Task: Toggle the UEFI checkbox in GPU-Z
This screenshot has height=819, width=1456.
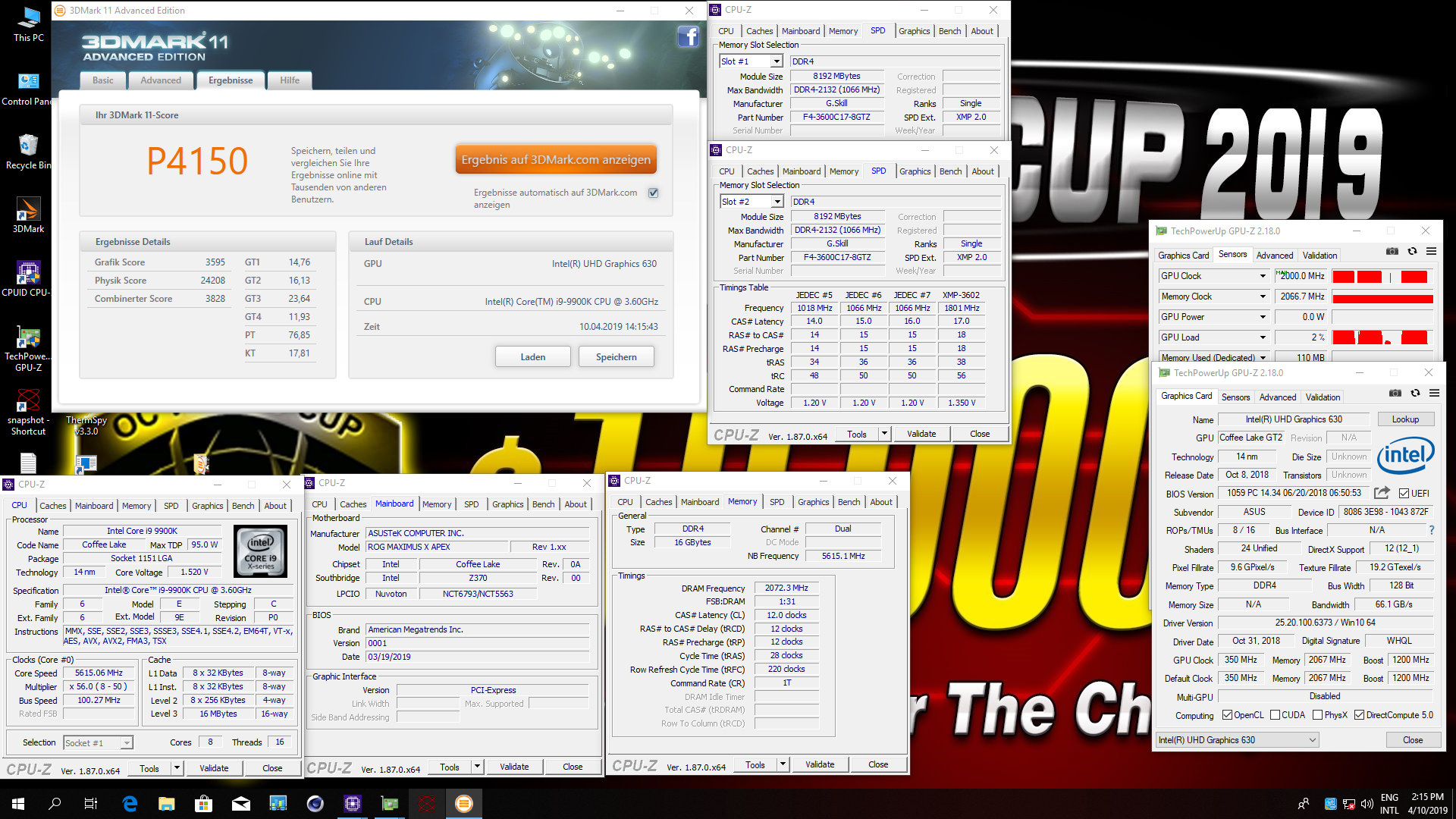Action: click(1404, 493)
